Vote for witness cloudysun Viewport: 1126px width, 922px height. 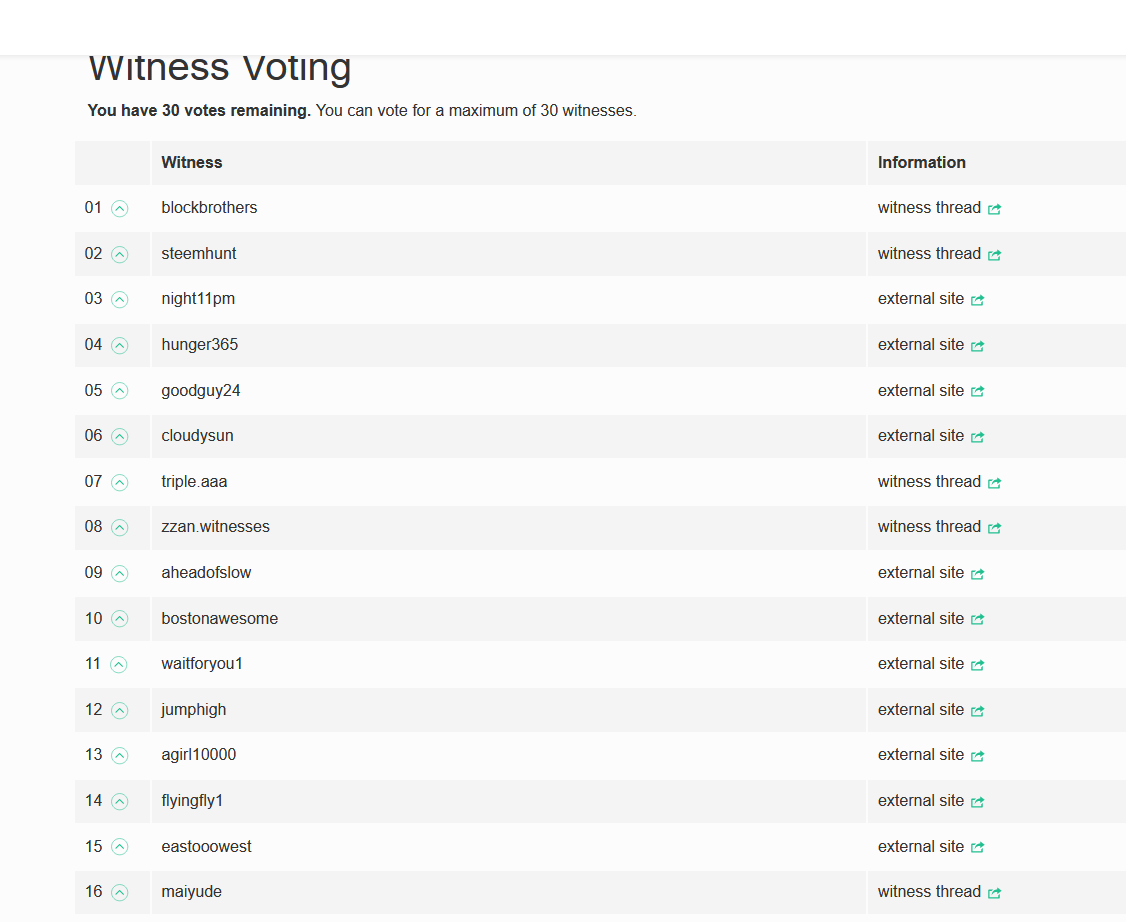click(120, 437)
